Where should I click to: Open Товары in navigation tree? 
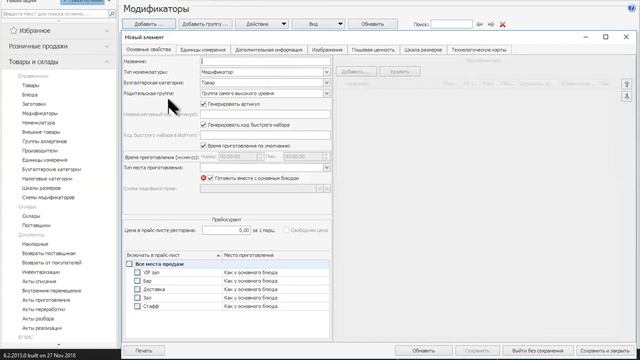pos(31,85)
